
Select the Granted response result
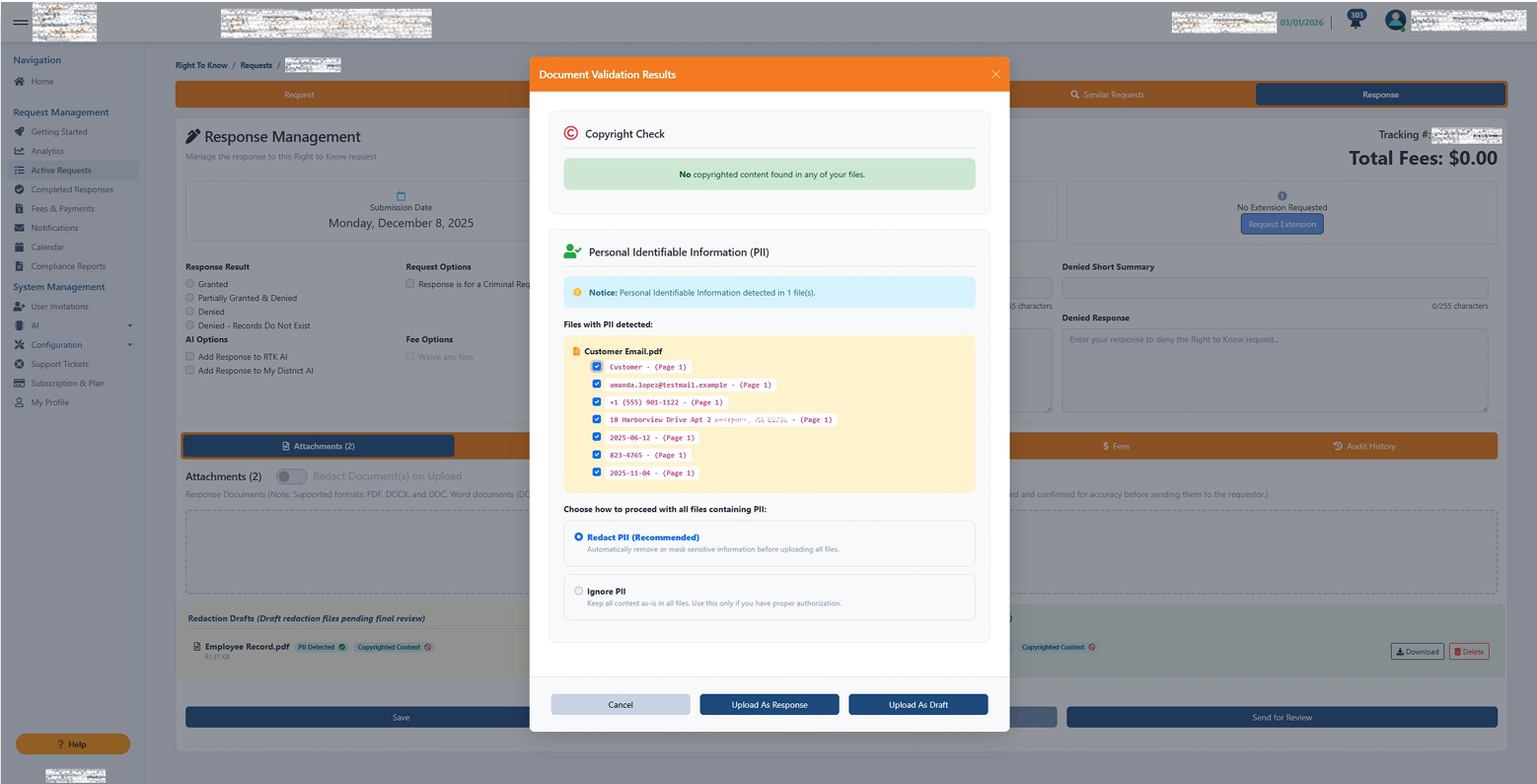click(190, 284)
